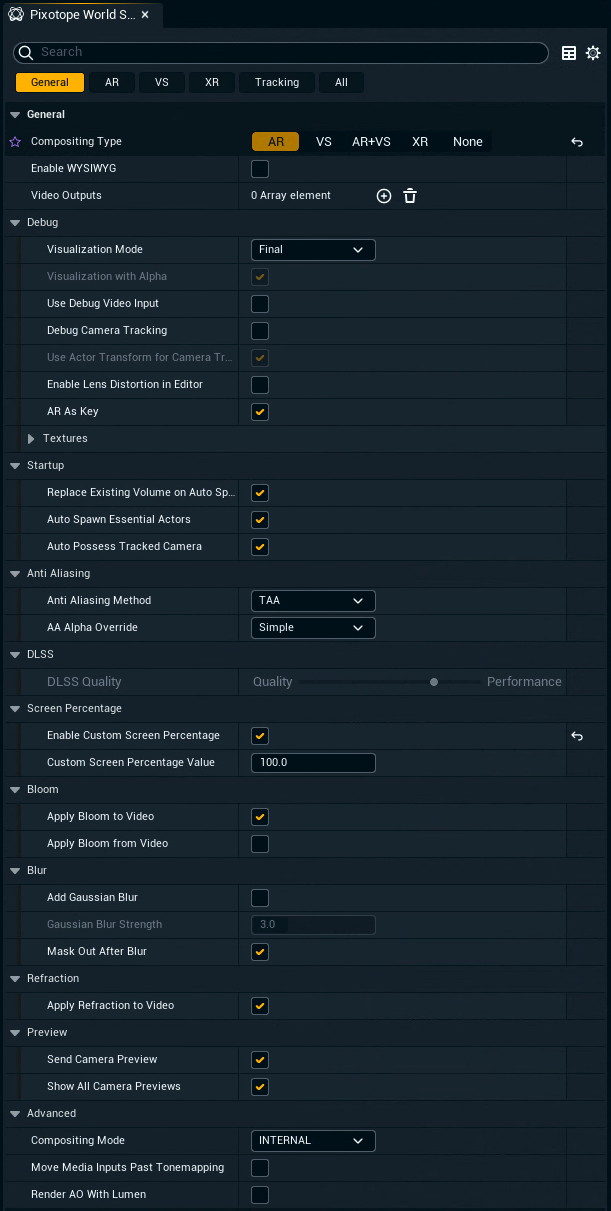Expand the Textures section
Screen dimensions: 611x1211
(31, 438)
